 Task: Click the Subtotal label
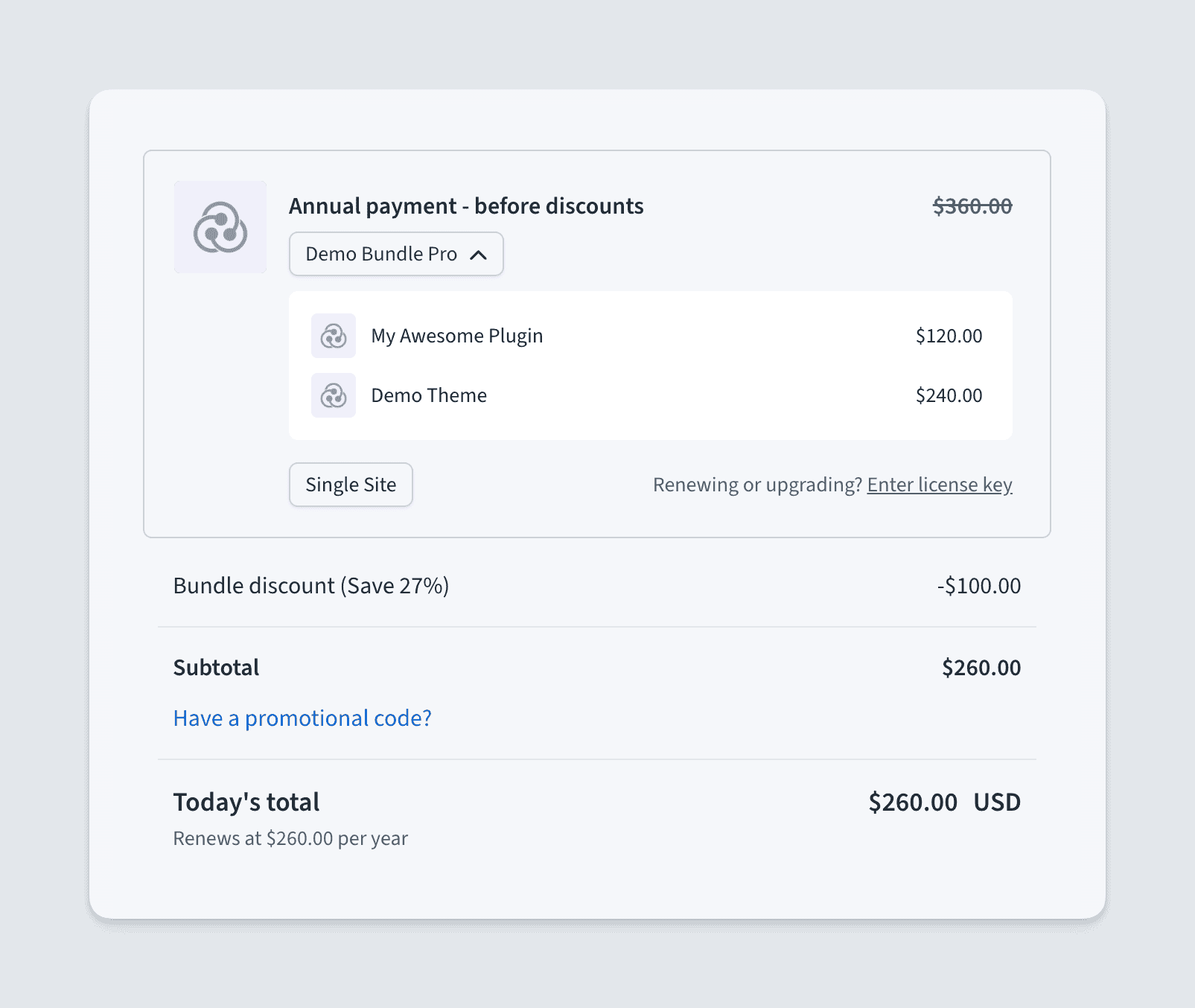pos(216,668)
